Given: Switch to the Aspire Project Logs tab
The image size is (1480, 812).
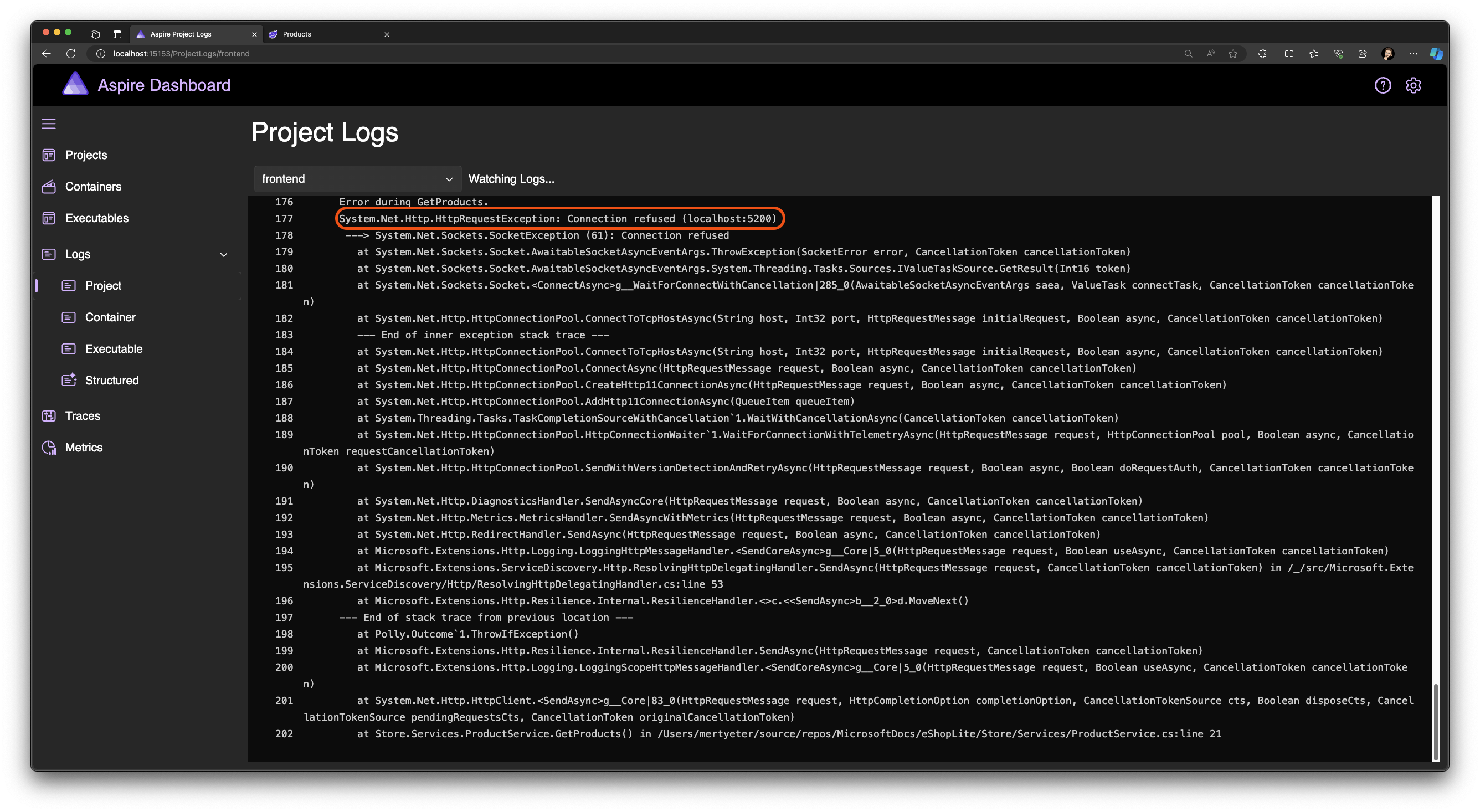Looking at the screenshot, I should [197, 34].
